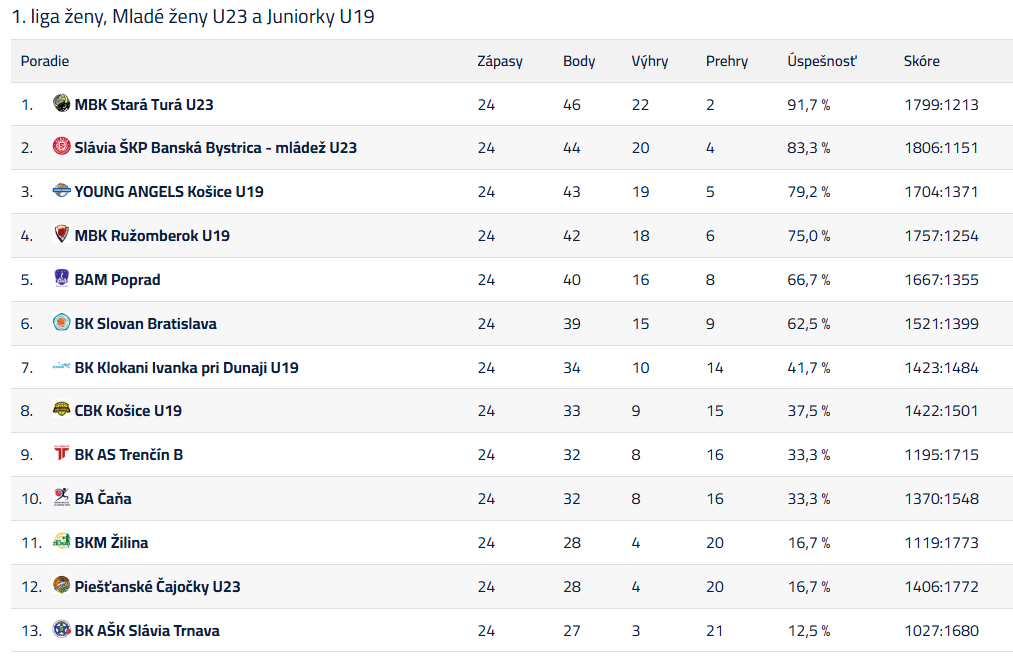The image size is (1013, 669).
Task: Click the Zápasy column header
Action: tap(500, 61)
